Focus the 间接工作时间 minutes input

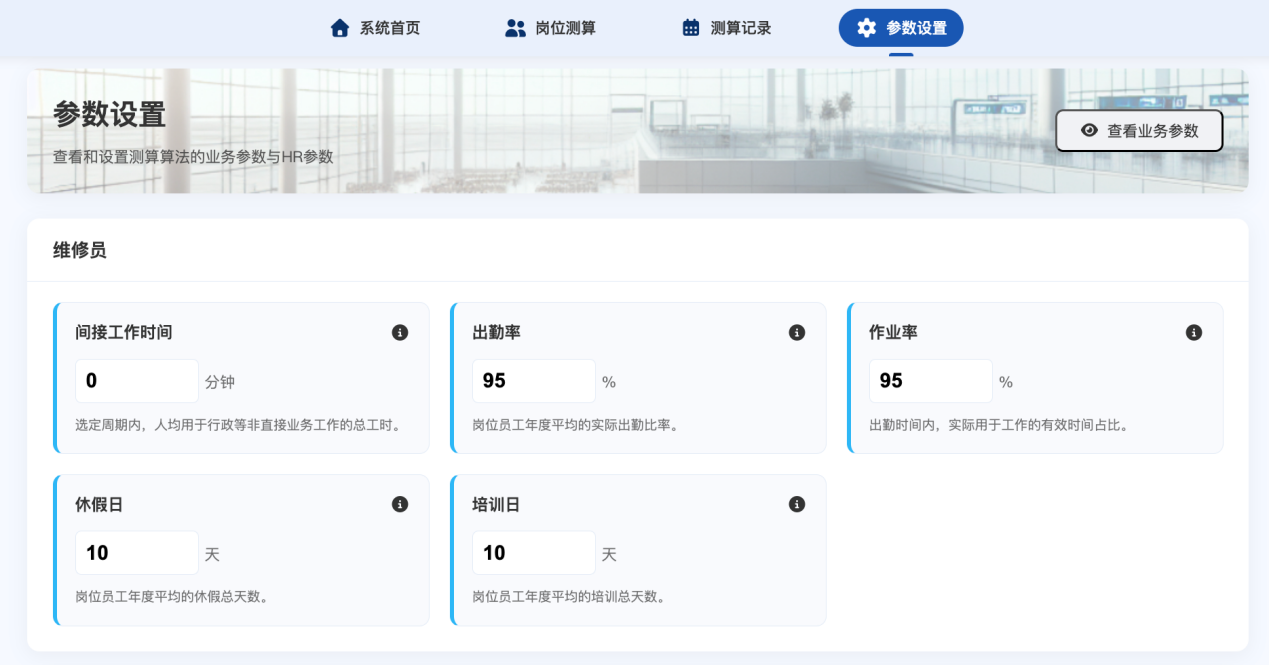[137, 381]
